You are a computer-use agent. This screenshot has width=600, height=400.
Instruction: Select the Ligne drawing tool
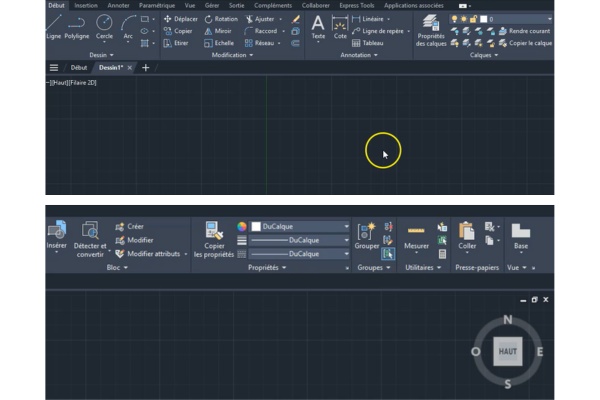pyautogui.click(x=53, y=26)
